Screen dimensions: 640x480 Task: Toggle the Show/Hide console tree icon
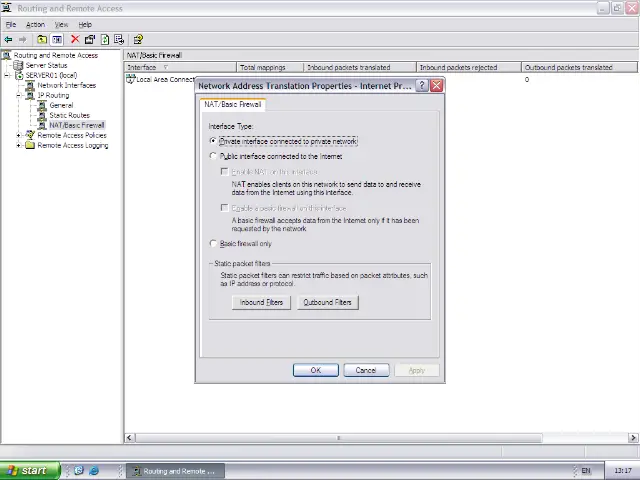click(x=57, y=40)
